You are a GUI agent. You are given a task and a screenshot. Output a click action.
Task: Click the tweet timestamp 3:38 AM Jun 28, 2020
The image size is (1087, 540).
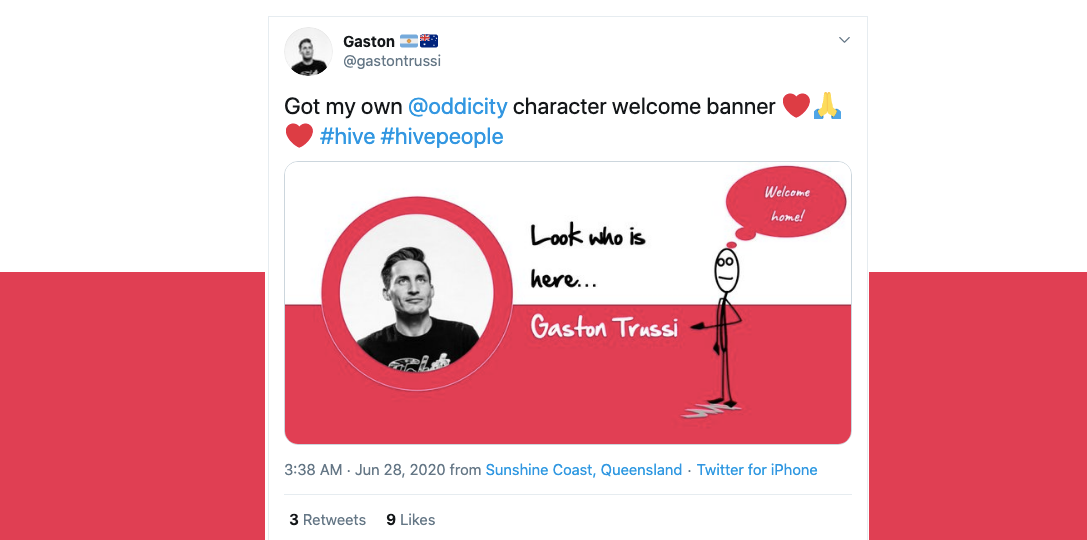365,470
